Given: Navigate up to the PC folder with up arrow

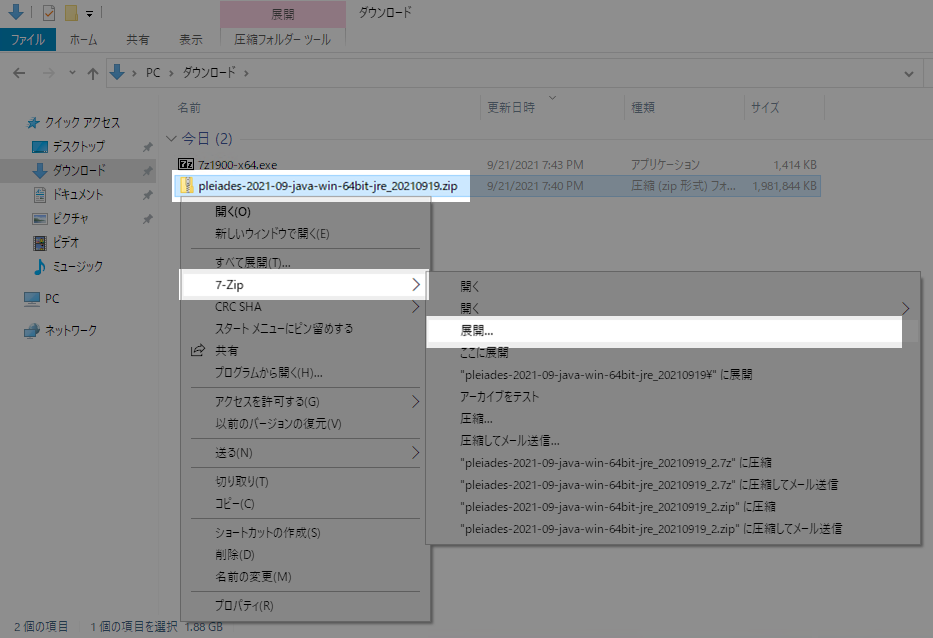Looking at the screenshot, I should (92, 72).
